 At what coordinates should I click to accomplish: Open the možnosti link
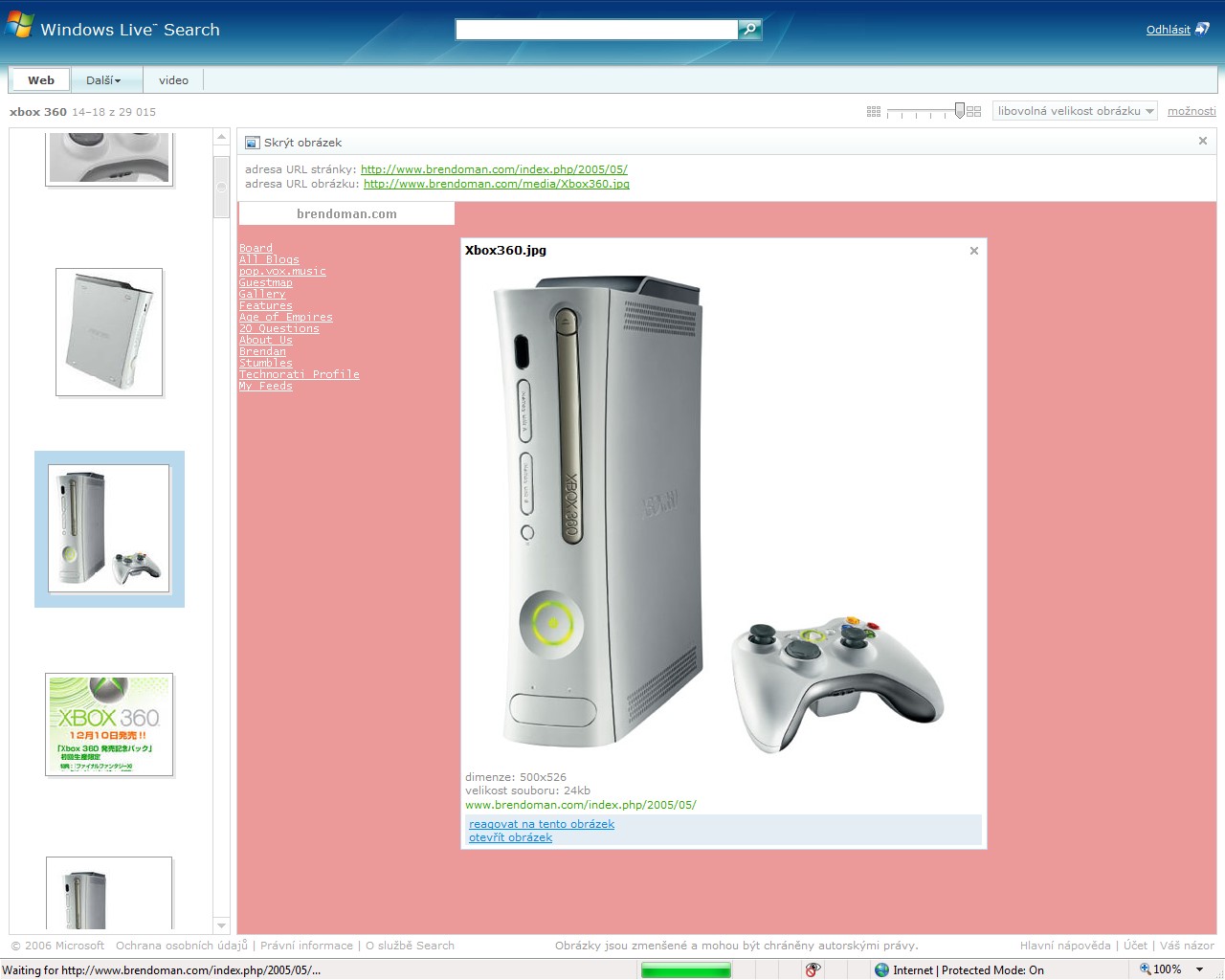tap(1192, 111)
